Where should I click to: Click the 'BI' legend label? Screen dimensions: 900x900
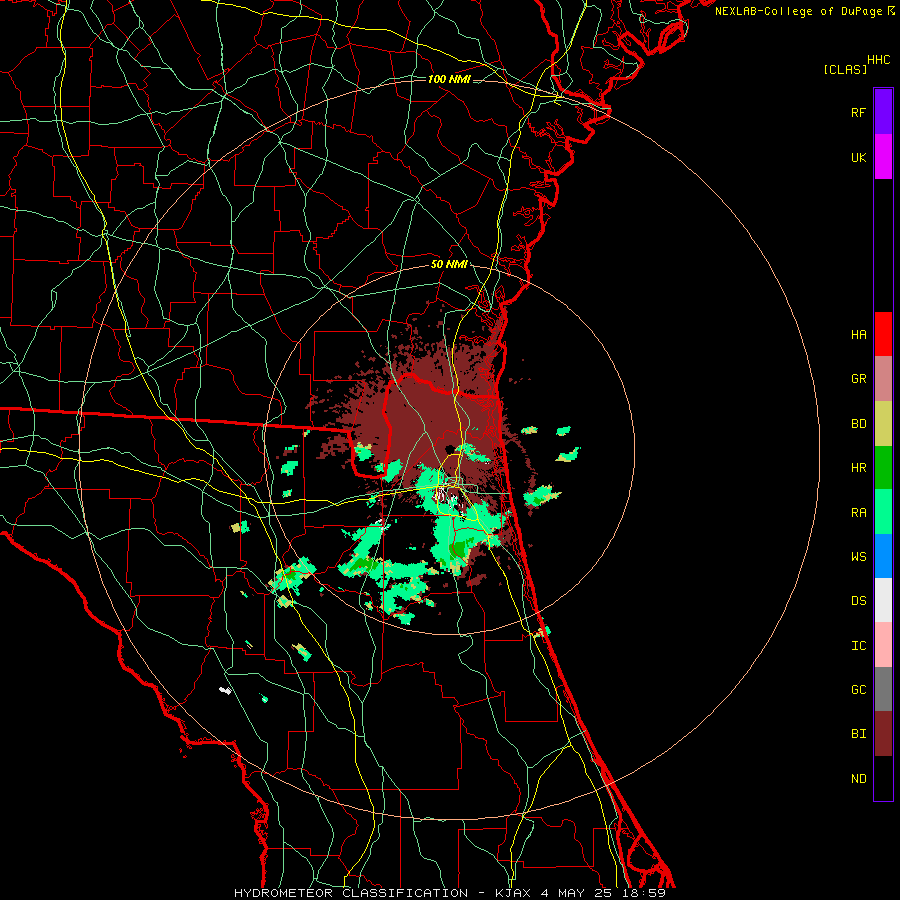tap(859, 734)
